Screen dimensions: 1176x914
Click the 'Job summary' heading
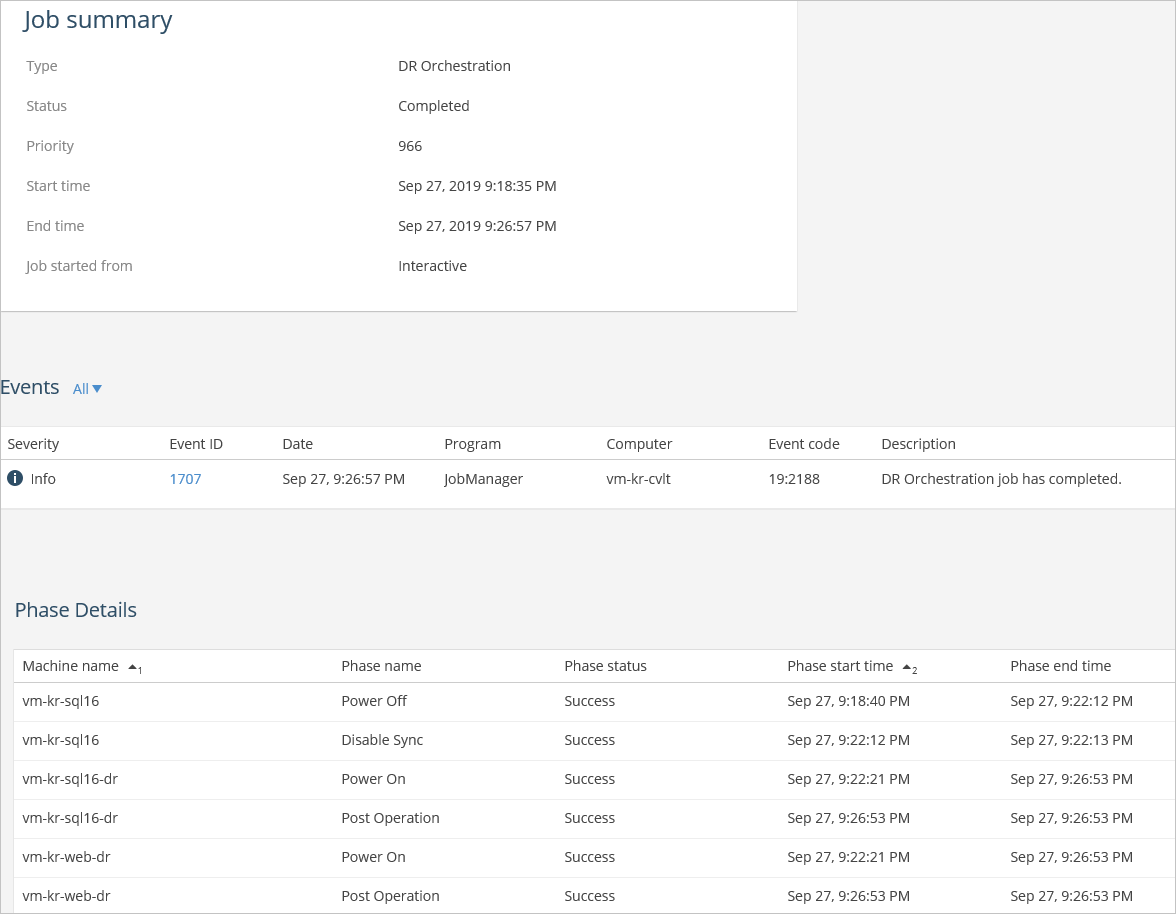pyautogui.click(x=98, y=19)
